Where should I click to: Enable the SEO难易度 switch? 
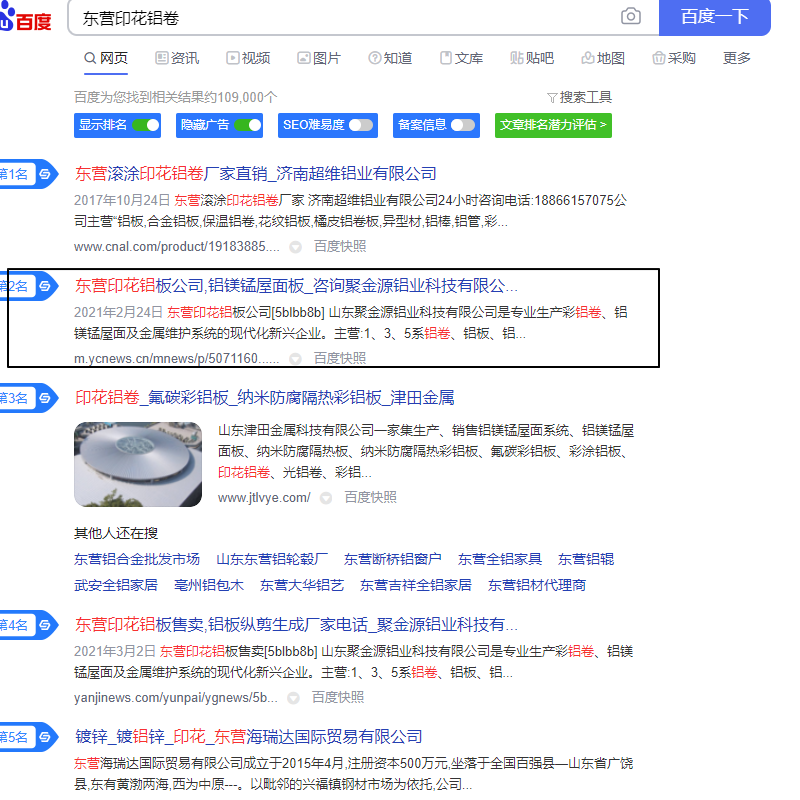(361, 125)
